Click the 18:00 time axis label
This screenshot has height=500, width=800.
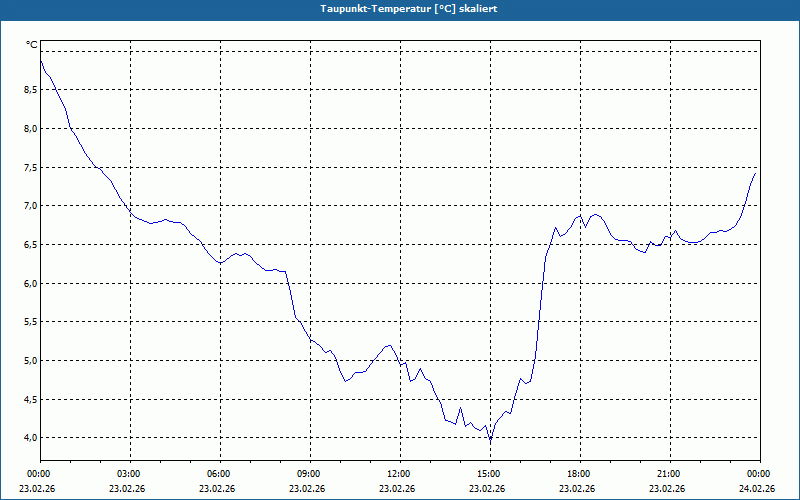580,474
